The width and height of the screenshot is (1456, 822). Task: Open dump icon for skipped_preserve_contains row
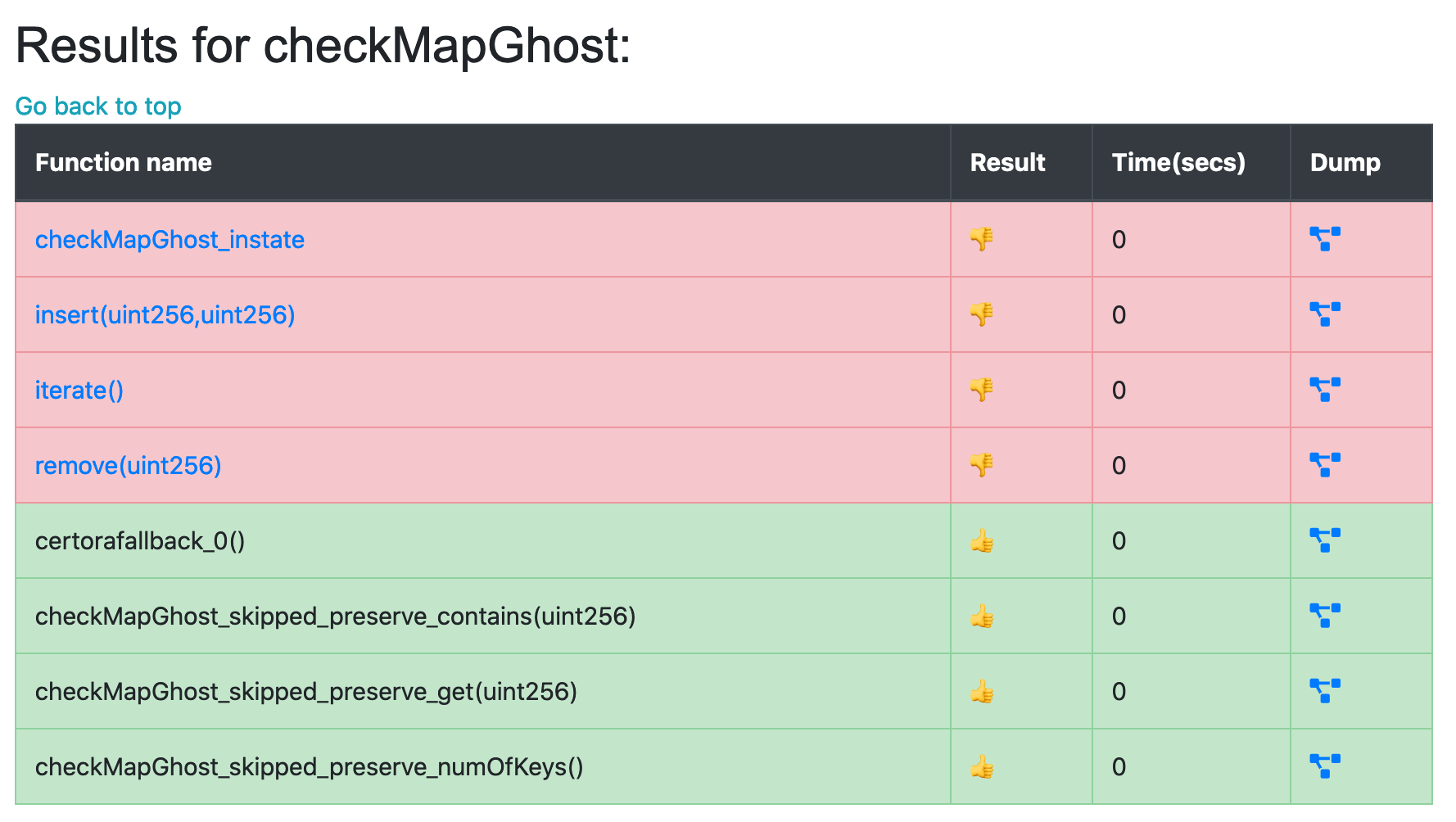pyautogui.click(x=1324, y=616)
